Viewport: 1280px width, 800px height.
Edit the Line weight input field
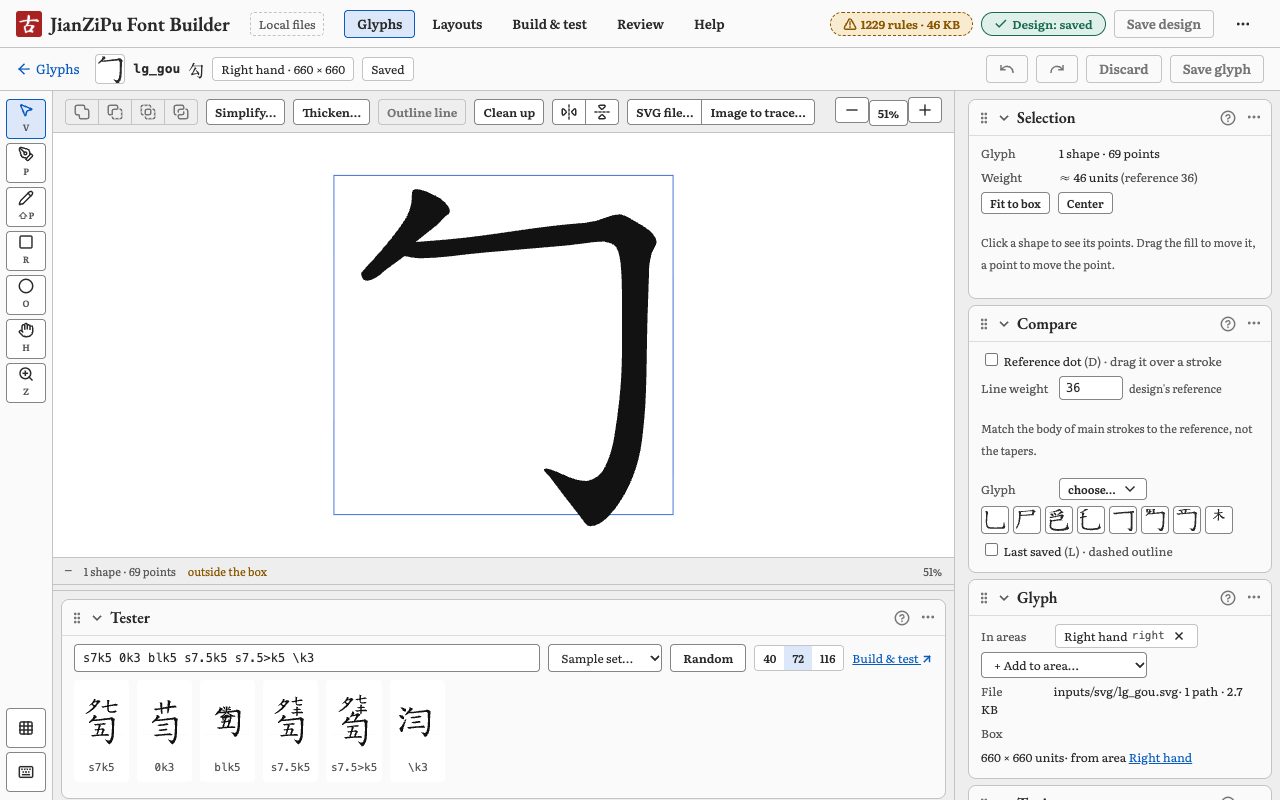1091,388
